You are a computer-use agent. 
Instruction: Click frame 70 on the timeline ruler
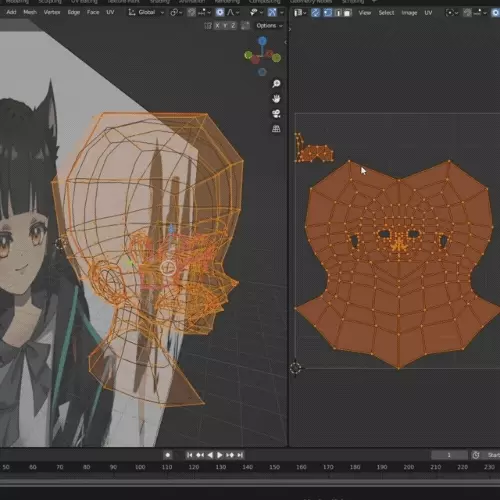point(60,467)
